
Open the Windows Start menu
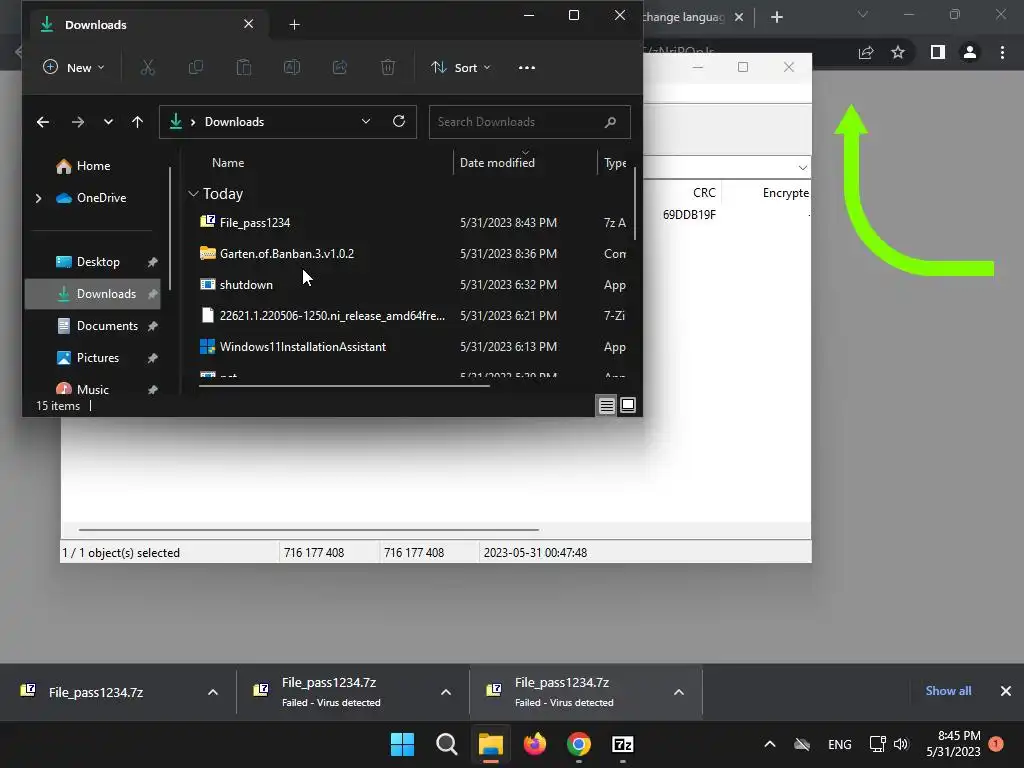402,744
